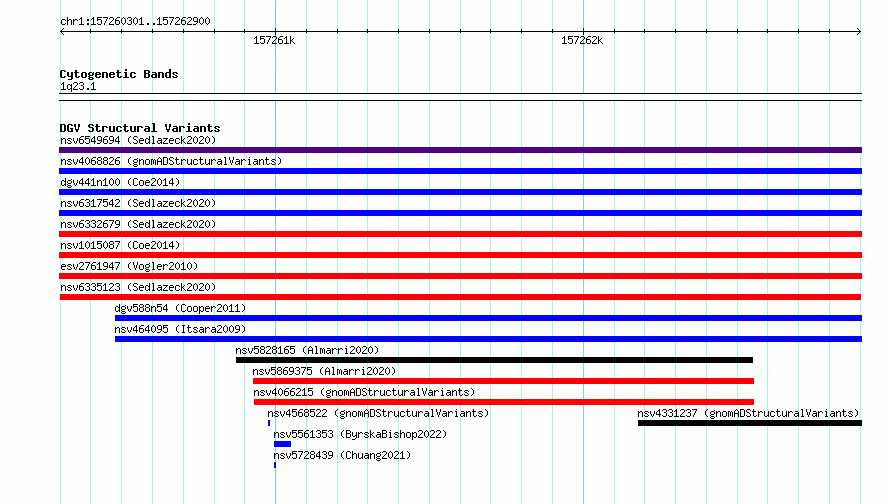Click nsv6317542 (Sedlazeck2020) label
This screenshot has height=504, width=890.
click(x=138, y=203)
